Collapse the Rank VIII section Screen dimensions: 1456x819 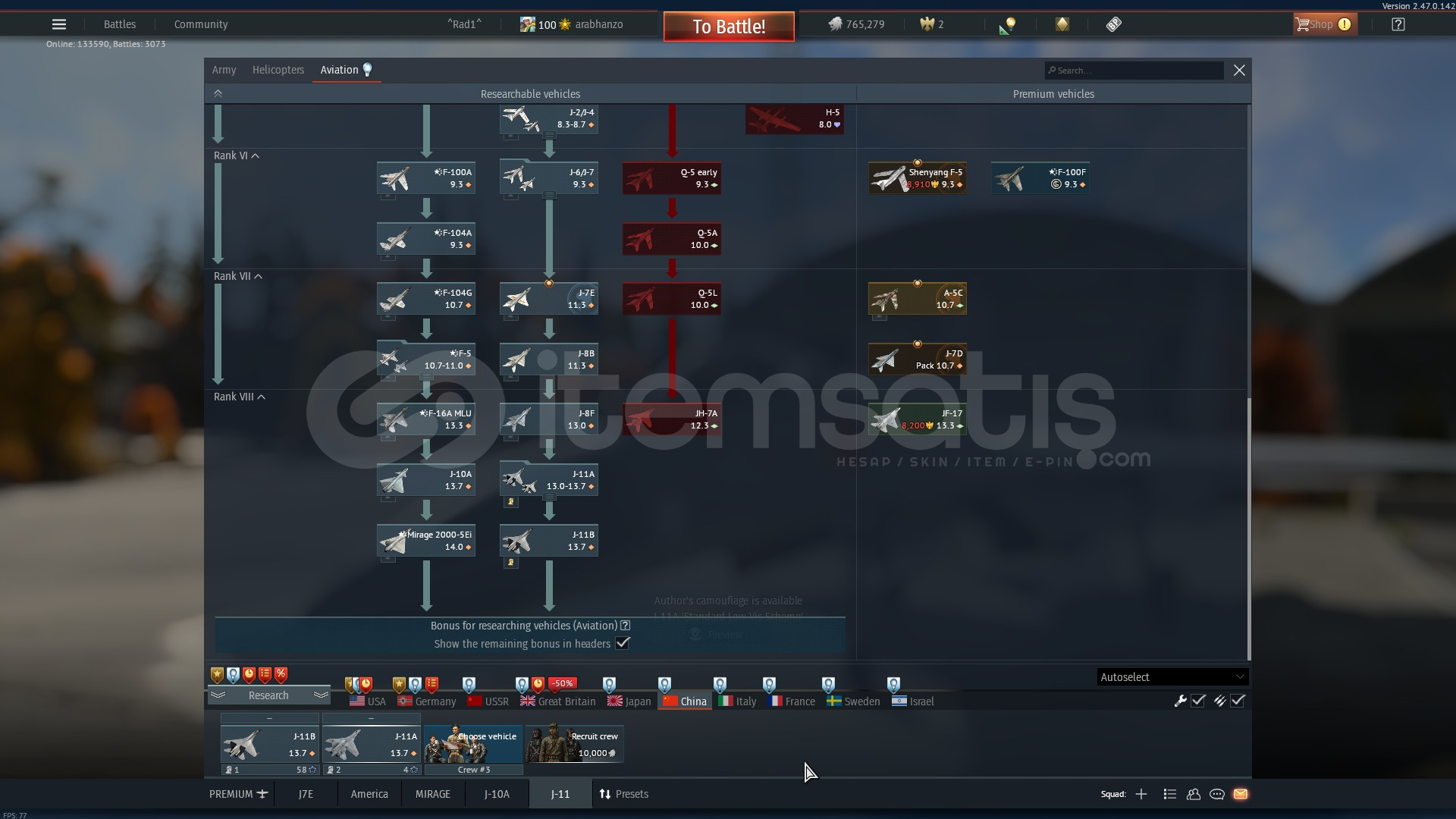[240, 397]
